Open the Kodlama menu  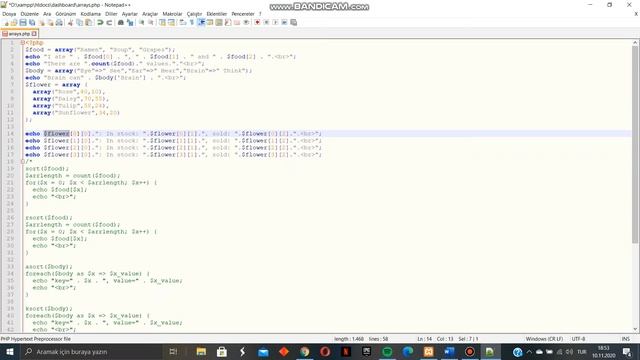pyautogui.click(x=90, y=14)
